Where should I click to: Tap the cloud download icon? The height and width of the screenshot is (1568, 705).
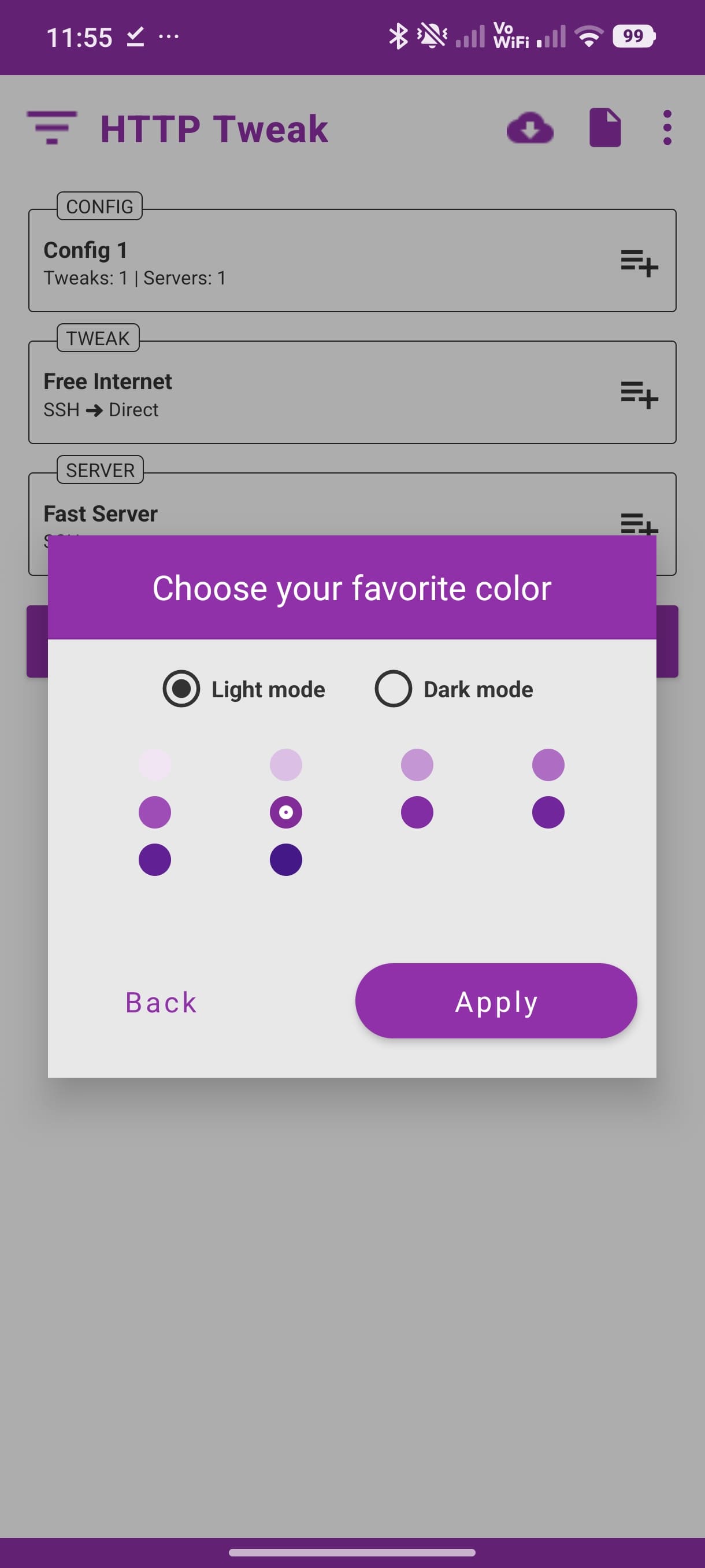point(530,128)
